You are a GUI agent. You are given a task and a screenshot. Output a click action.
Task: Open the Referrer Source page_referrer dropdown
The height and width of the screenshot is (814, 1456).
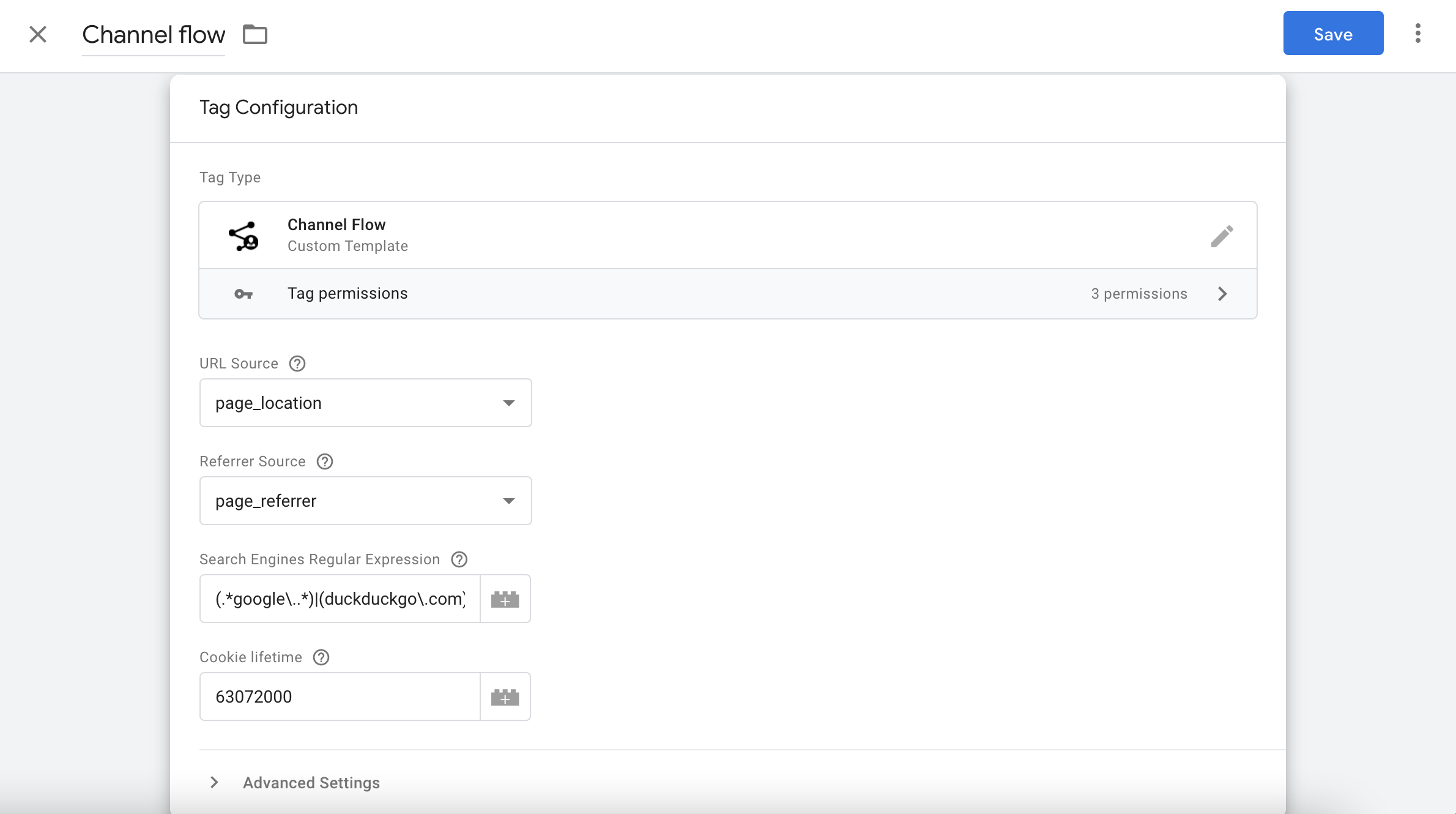pyautogui.click(x=366, y=501)
